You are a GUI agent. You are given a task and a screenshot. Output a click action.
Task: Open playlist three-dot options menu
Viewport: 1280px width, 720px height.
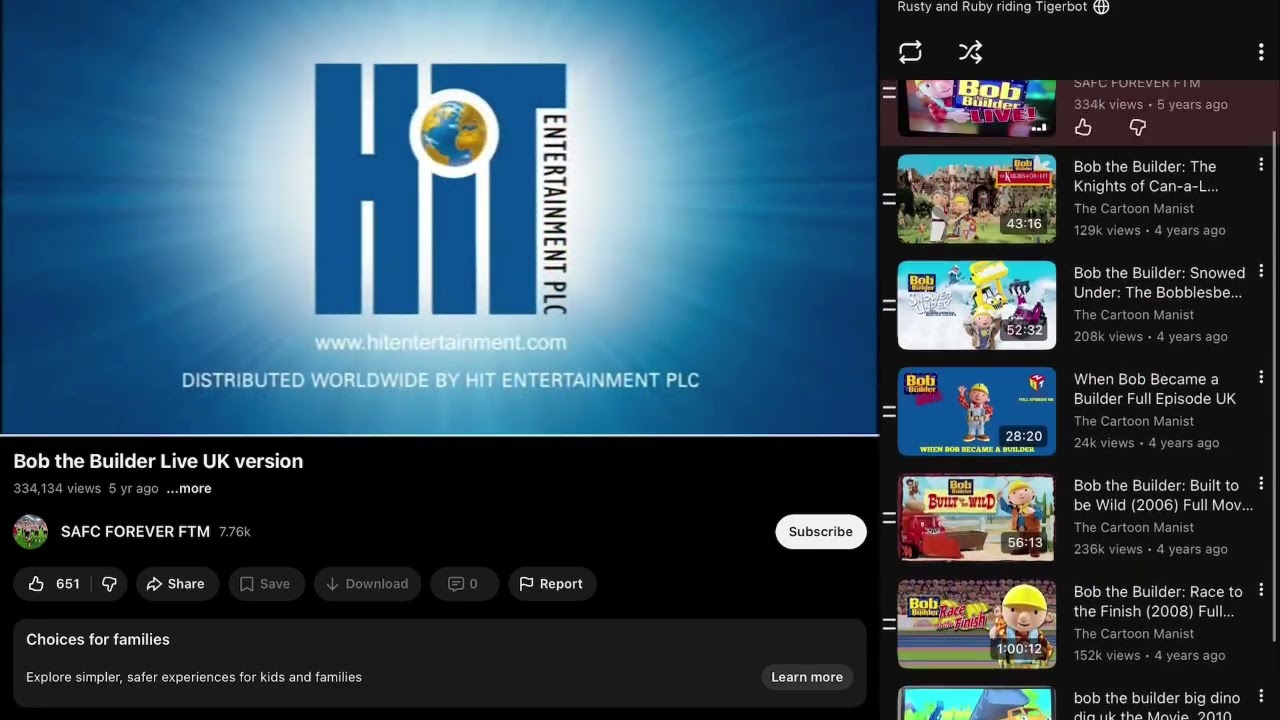pyautogui.click(x=1260, y=52)
